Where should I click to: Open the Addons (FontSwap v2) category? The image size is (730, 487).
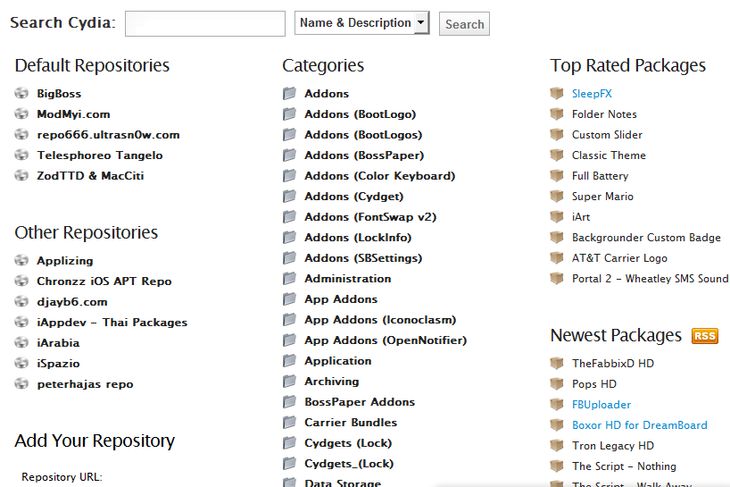370,217
